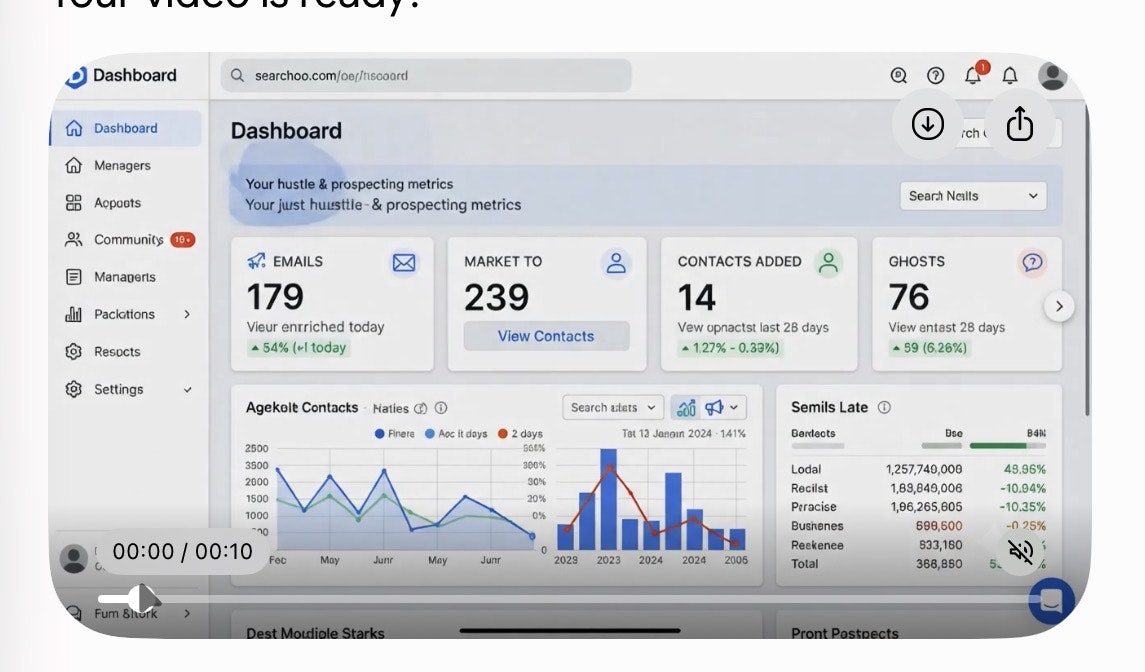Click the 179 emails count
This screenshot has width=1145, height=672.
[x=275, y=297]
